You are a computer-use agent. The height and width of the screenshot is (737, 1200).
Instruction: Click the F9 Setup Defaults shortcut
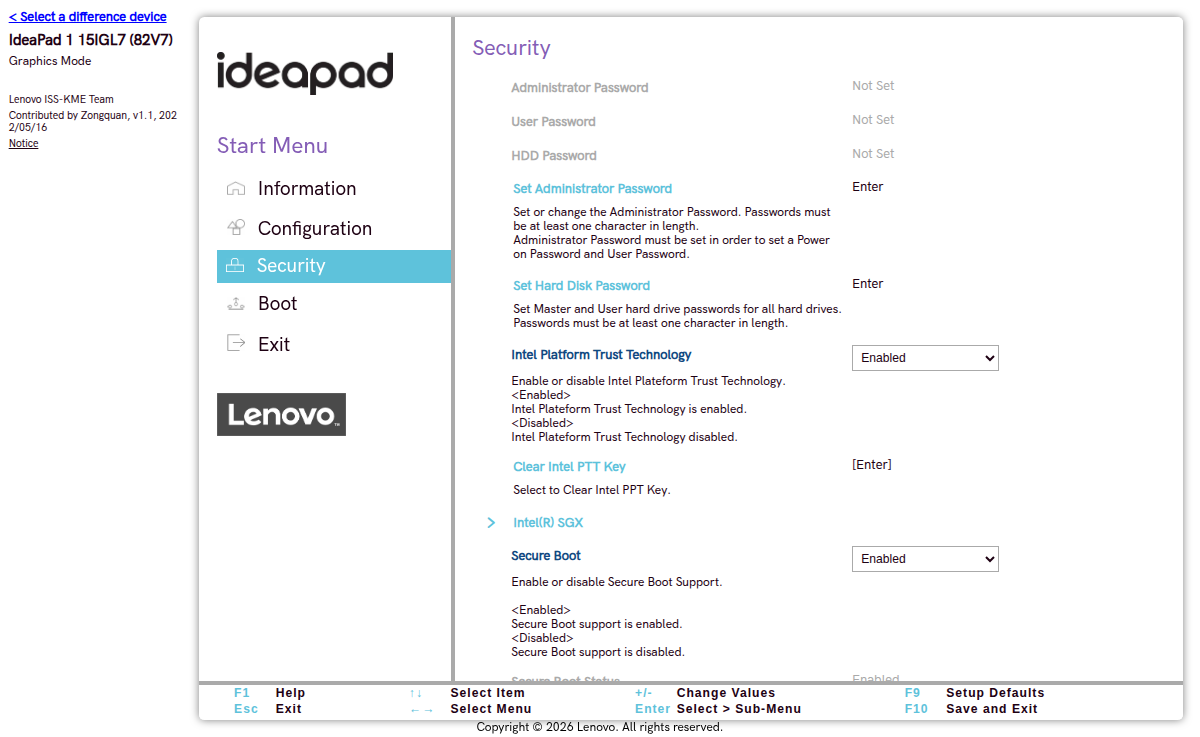click(975, 693)
